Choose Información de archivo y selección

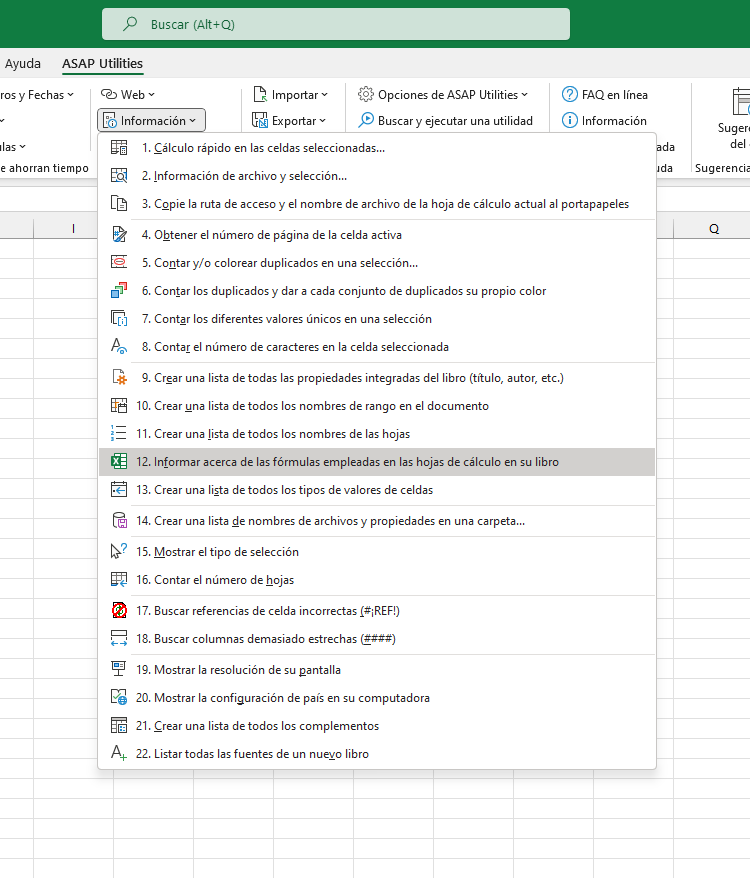click(x=377, y=176)
